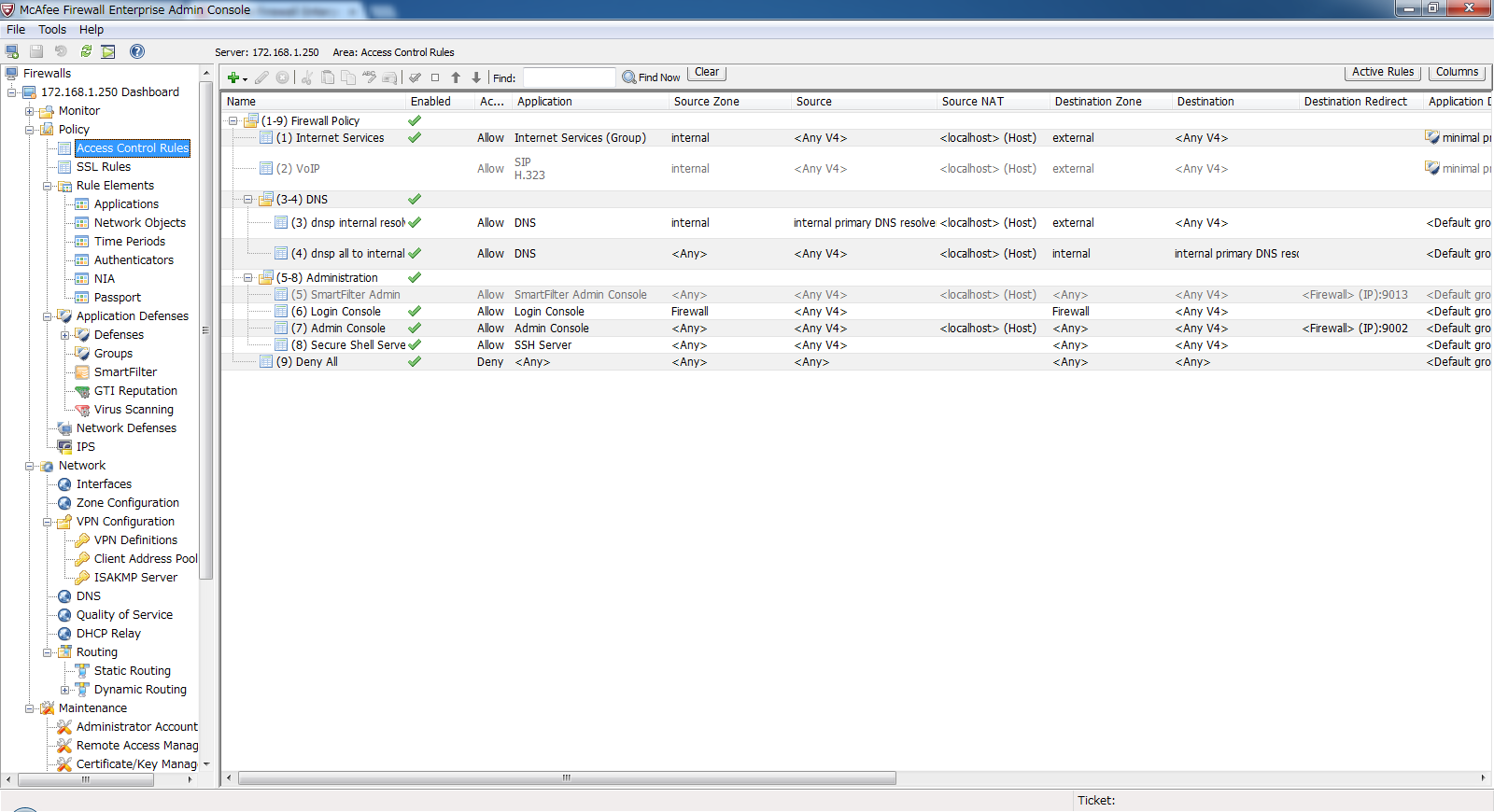
Task: Toggle Enabled checkmark for DNS group
Action: pos(415,199)
